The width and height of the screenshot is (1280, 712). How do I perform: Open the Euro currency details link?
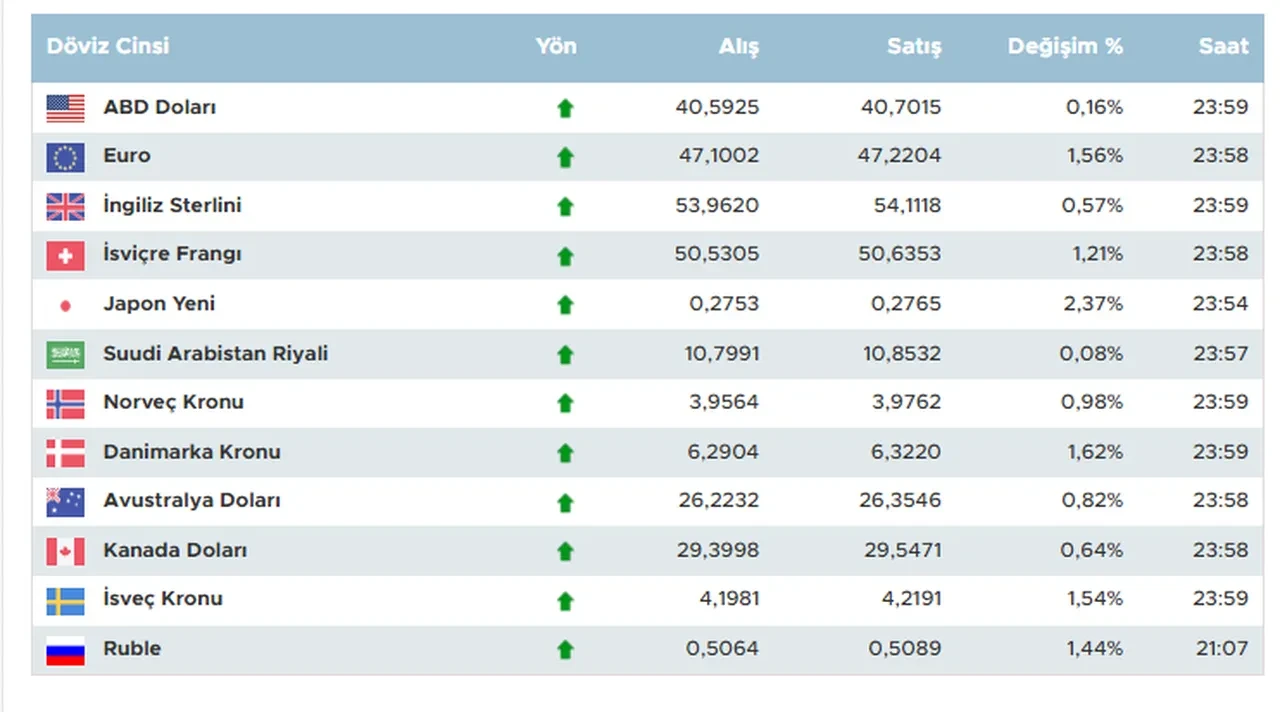(127, 156)
